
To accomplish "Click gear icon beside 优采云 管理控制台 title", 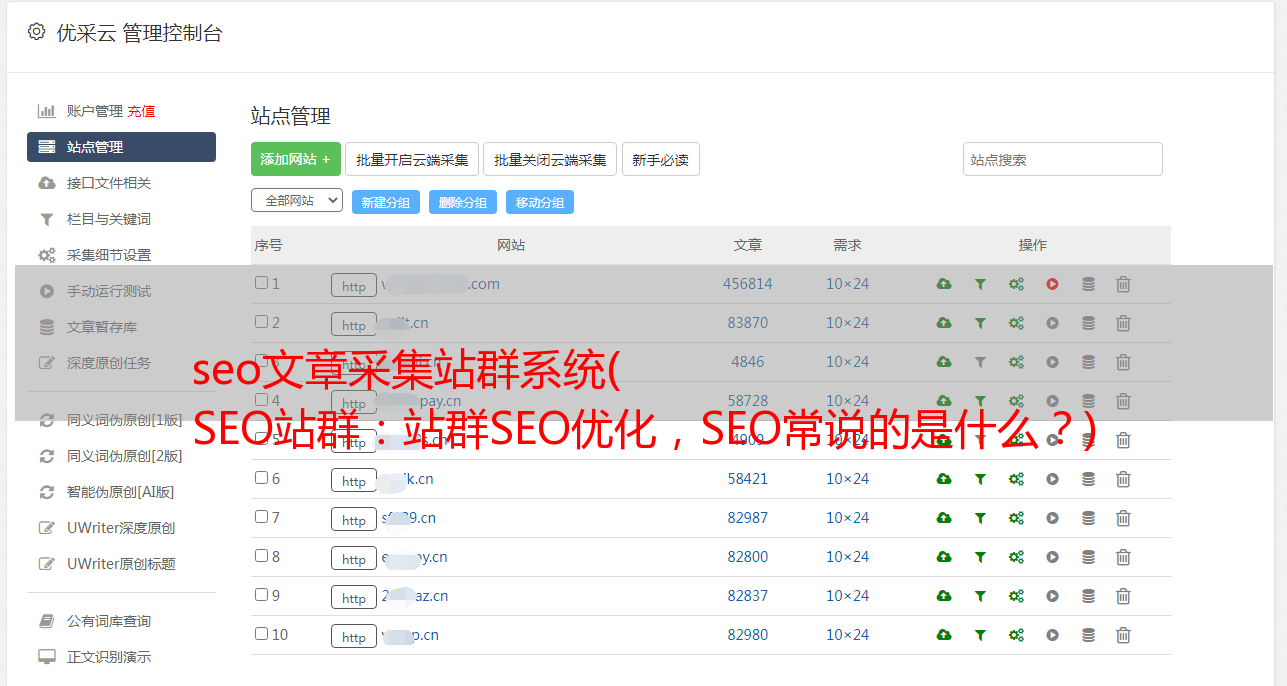I will pyautogui.click(x=36, y=32).
